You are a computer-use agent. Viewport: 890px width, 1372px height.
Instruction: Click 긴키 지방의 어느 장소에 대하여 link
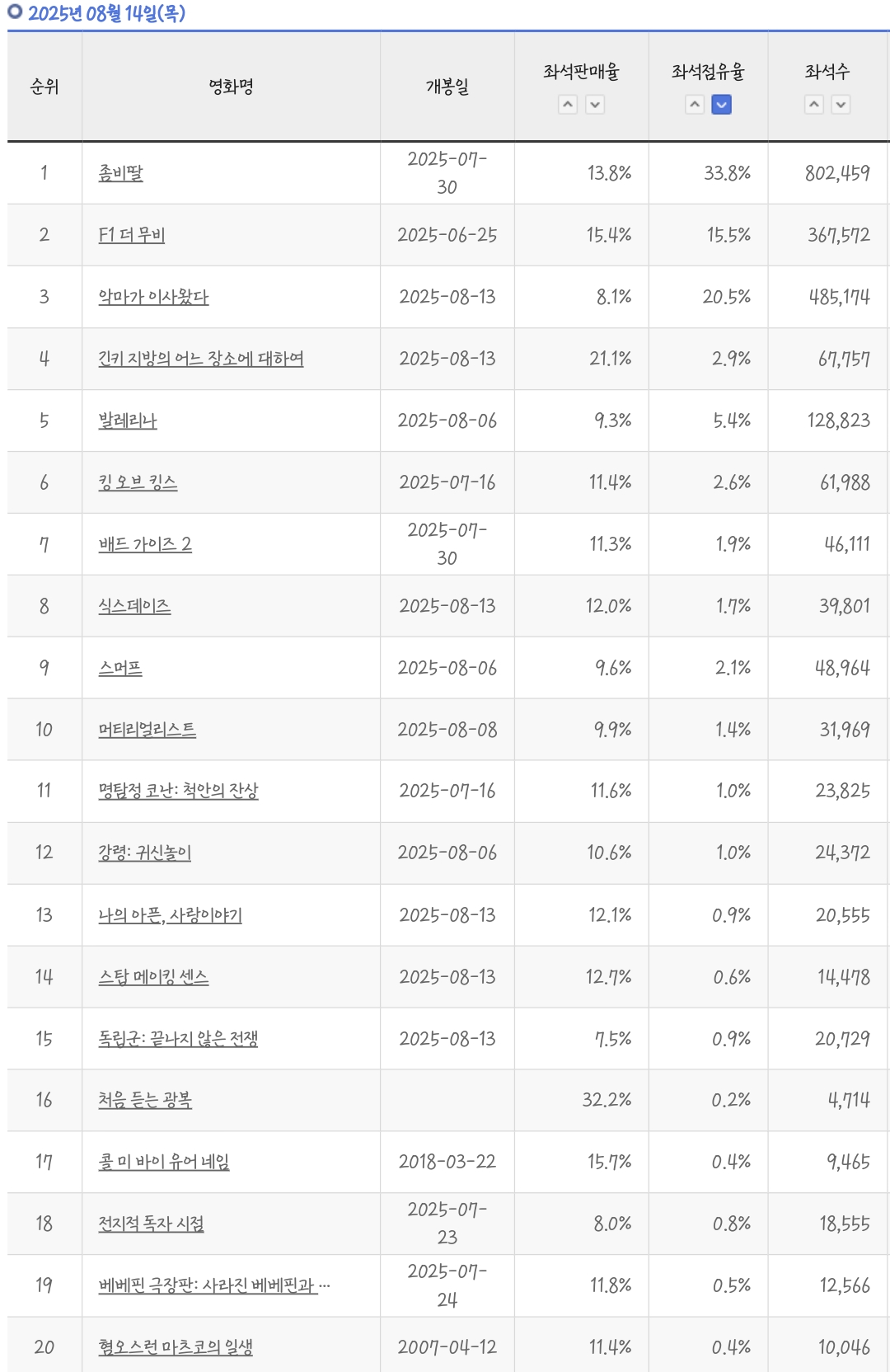click(x=200, y=359)
